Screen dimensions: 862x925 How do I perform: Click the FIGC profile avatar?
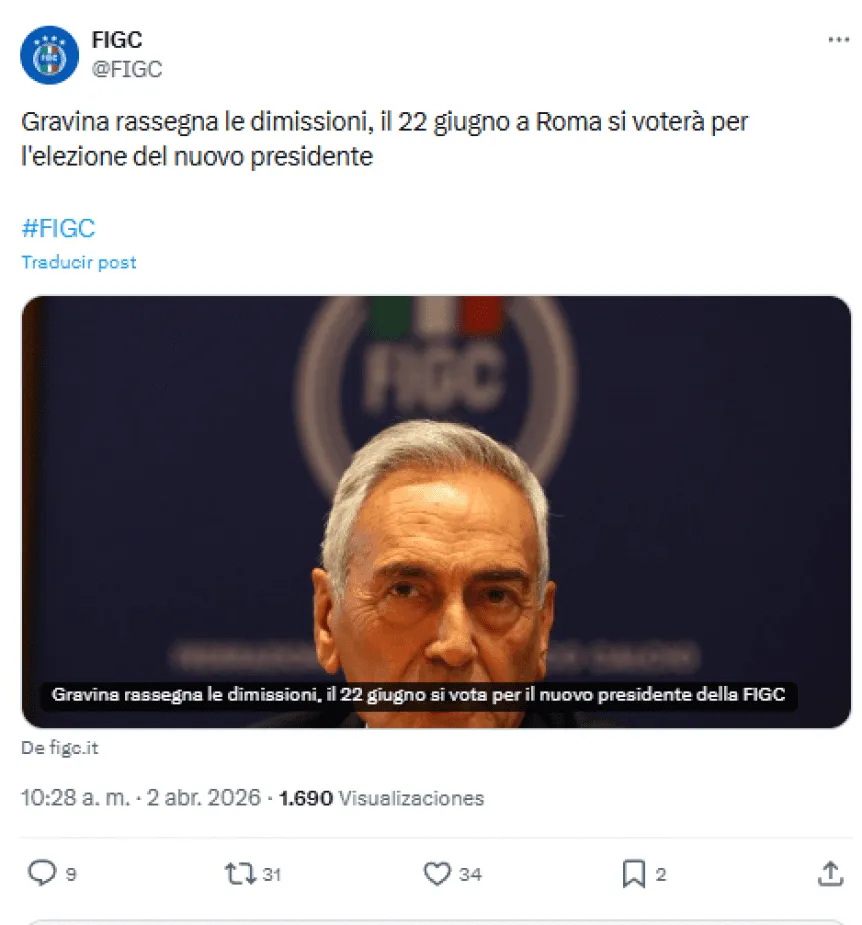click(x=49, y=55)
